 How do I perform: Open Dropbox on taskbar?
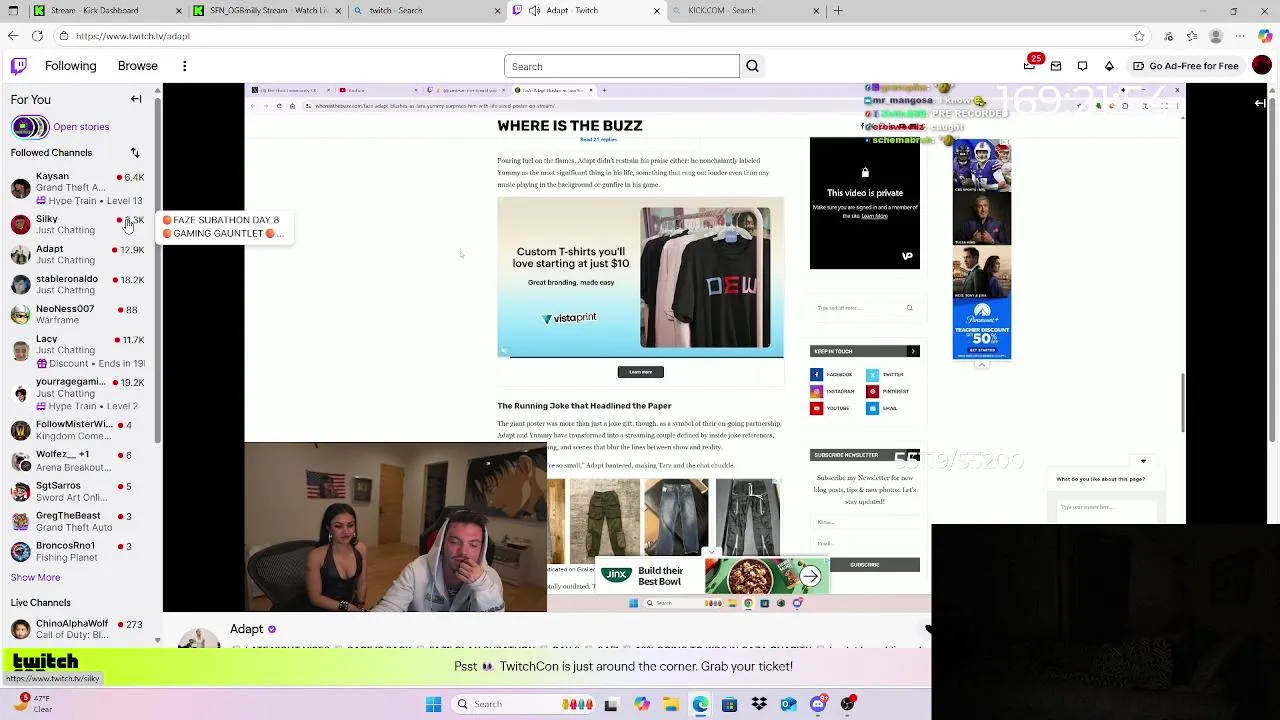(x=759, y=704)
